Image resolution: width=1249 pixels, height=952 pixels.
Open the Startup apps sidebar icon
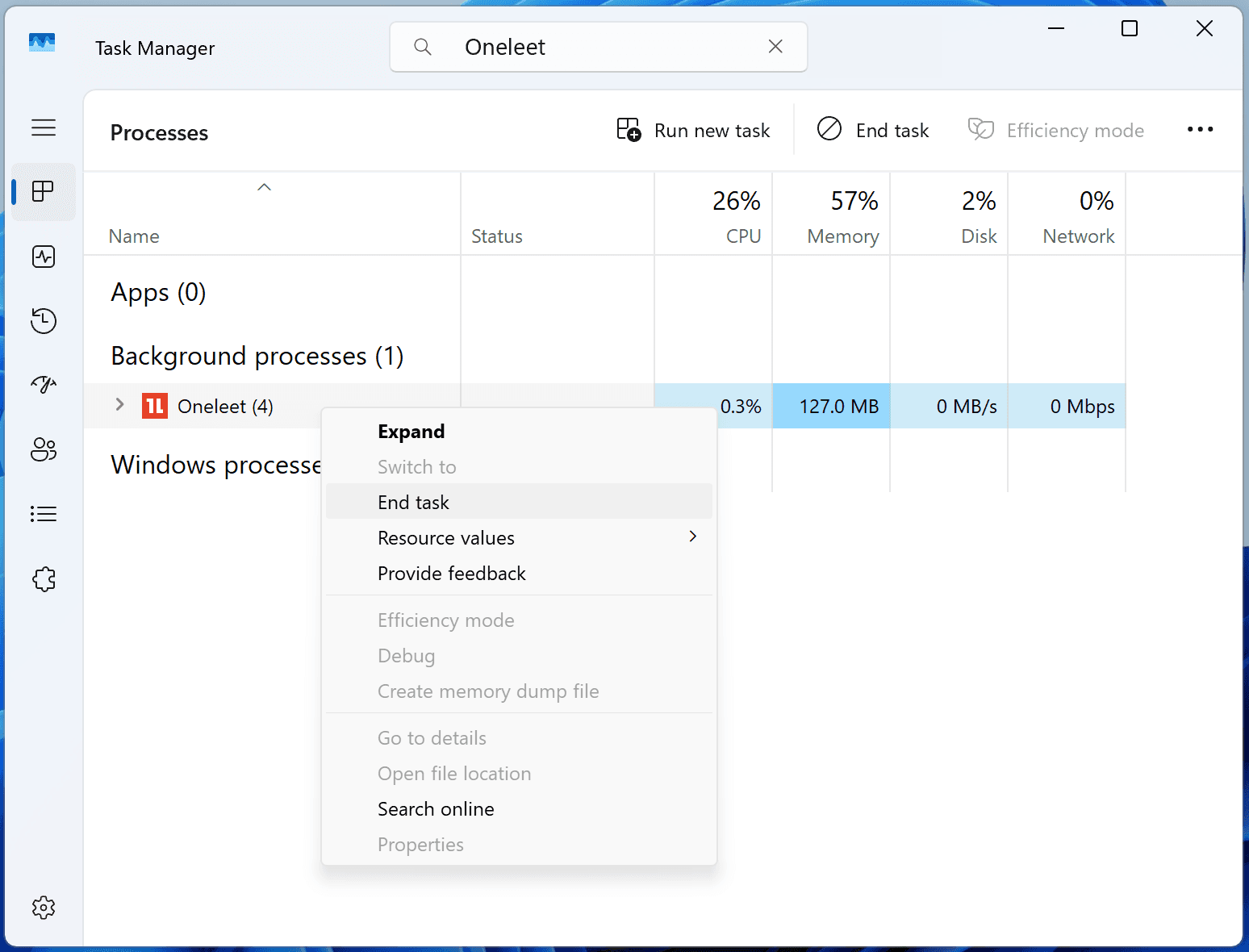[x=44, y=385]
